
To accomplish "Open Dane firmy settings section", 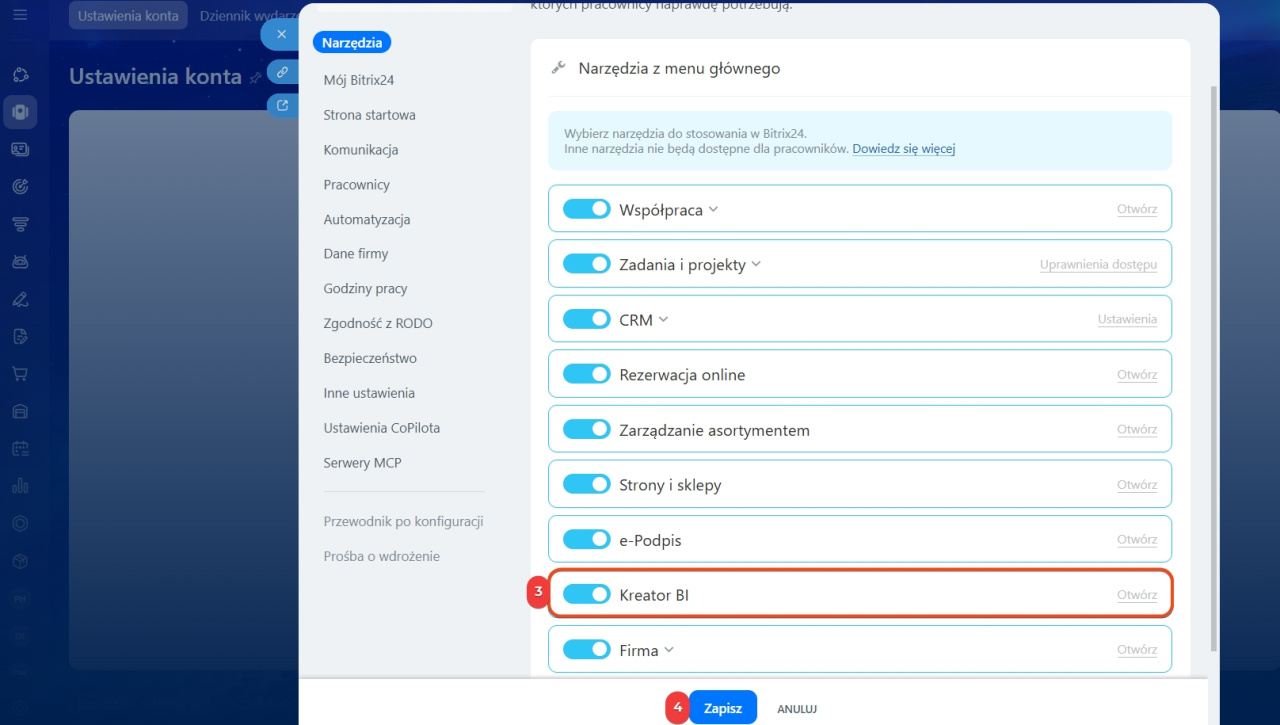I will point(356,254).
